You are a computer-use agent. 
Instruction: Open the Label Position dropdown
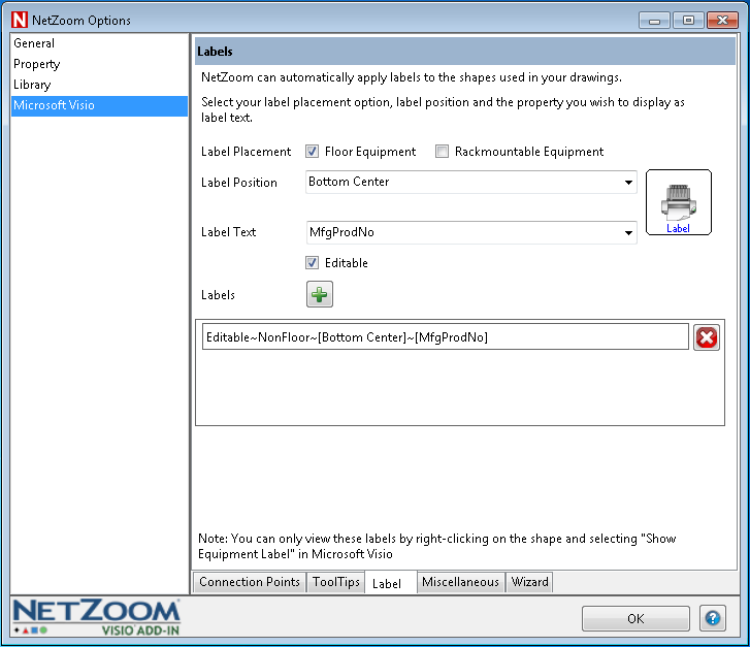pos(471,182)
